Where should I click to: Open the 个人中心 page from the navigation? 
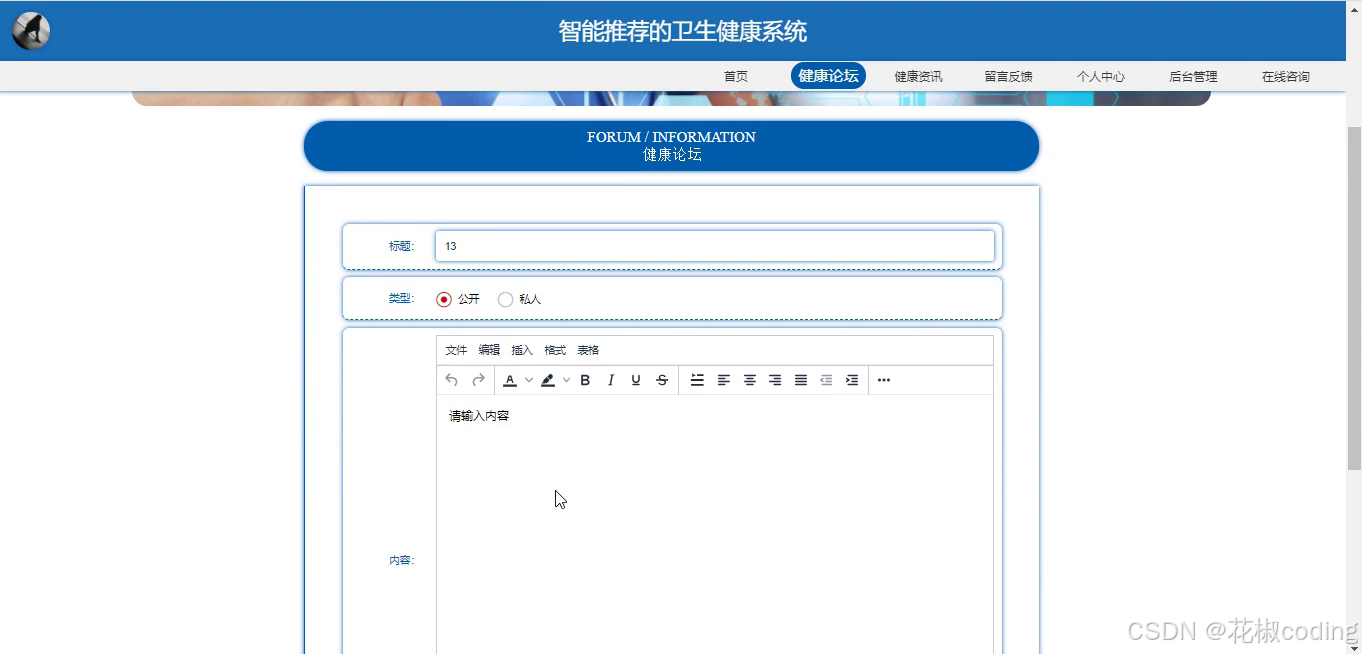(x=1100, y=75)
